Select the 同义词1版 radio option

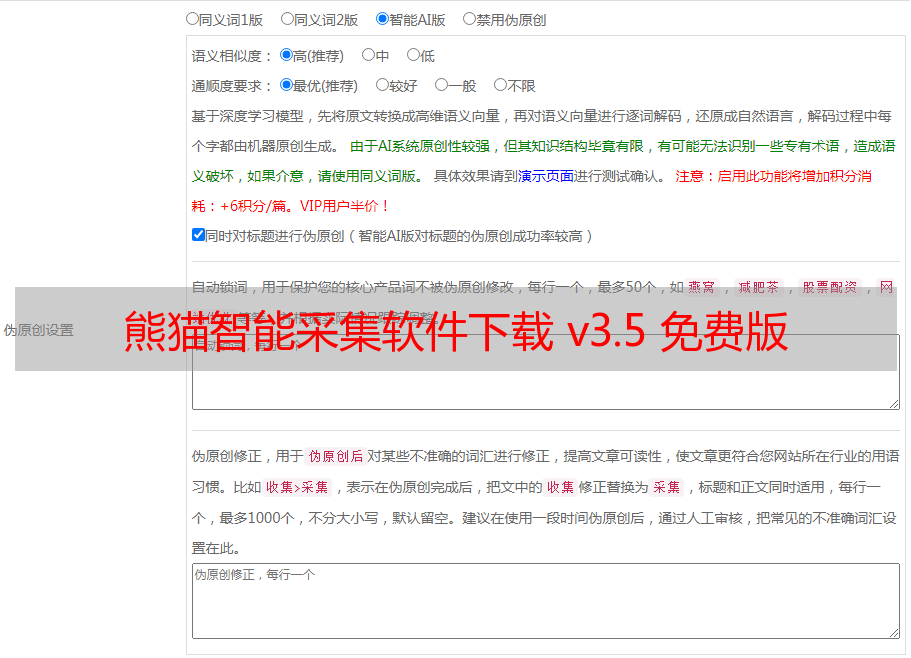pos(192,19)
